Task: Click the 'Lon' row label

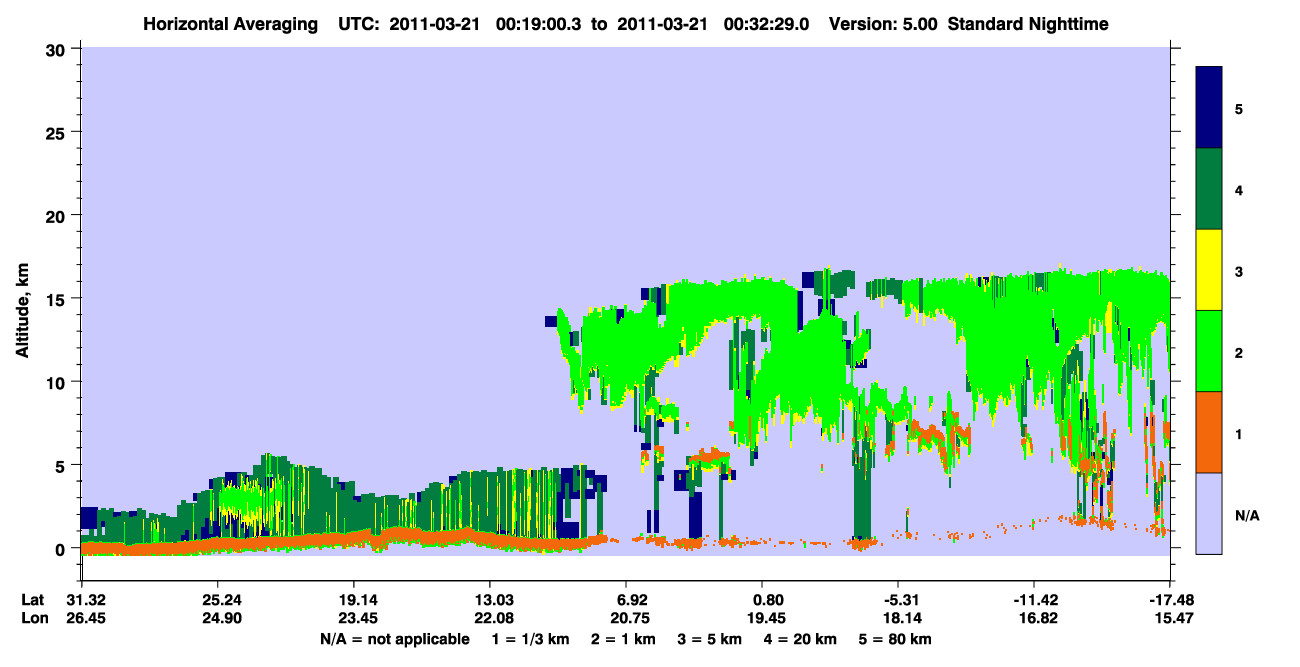Action: click(x=33, y=619)
